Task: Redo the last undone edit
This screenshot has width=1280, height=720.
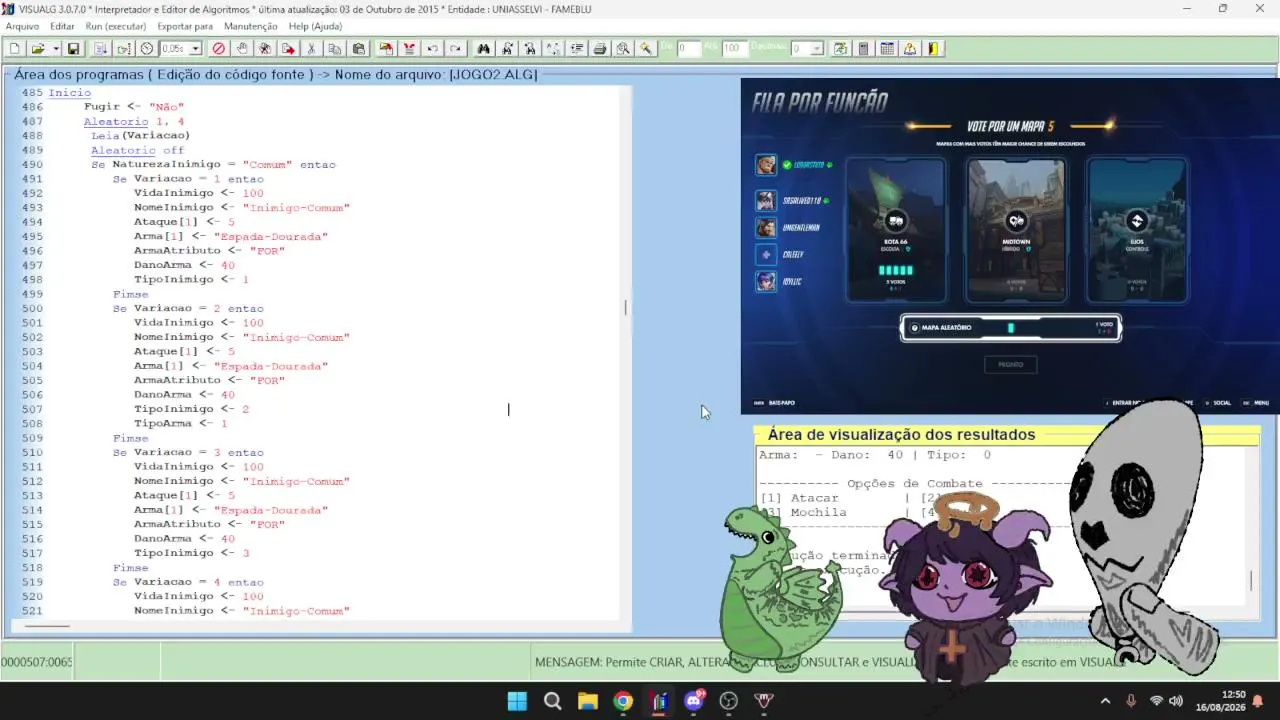Action: click(456, 48)
